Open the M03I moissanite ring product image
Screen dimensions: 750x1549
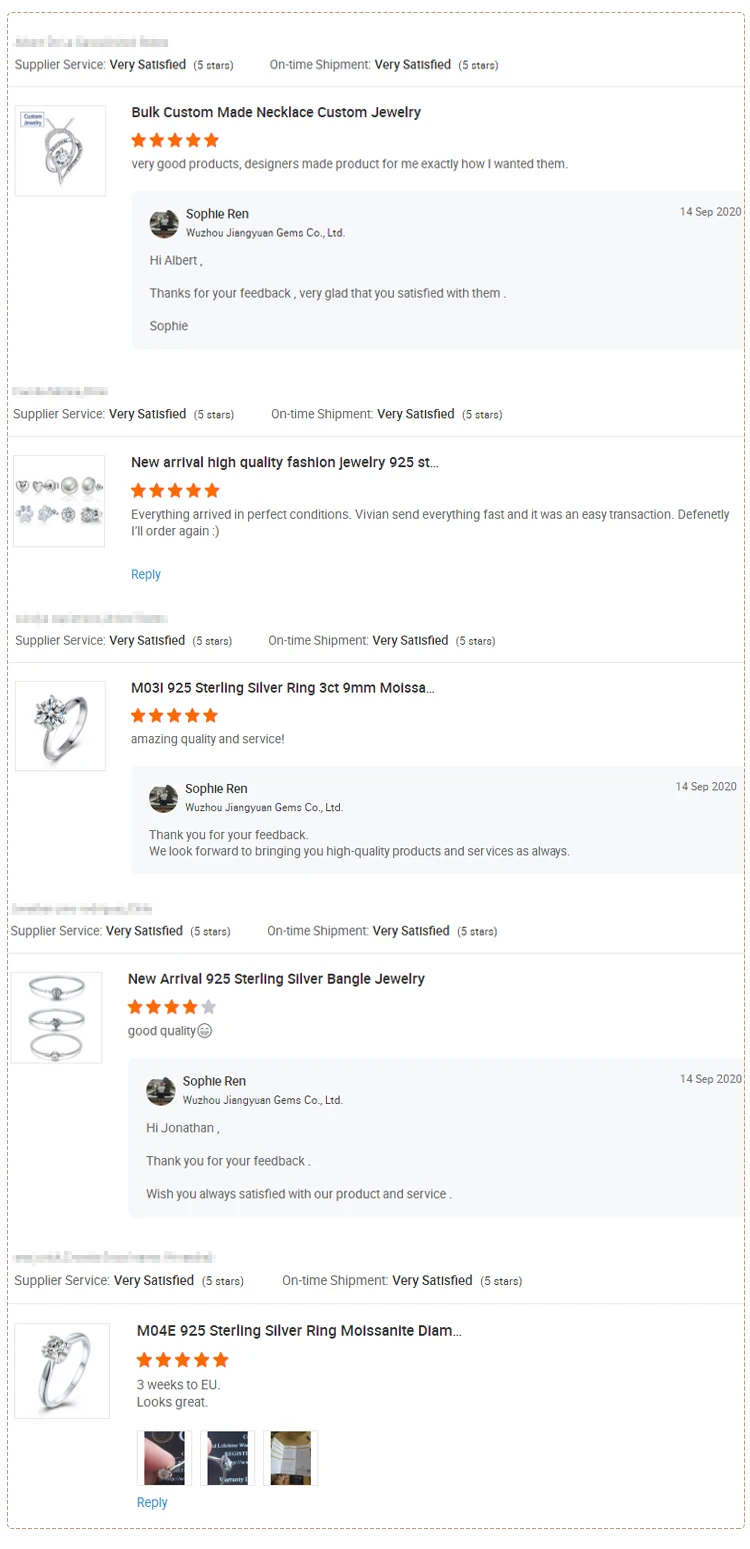(x=60, y=726)
